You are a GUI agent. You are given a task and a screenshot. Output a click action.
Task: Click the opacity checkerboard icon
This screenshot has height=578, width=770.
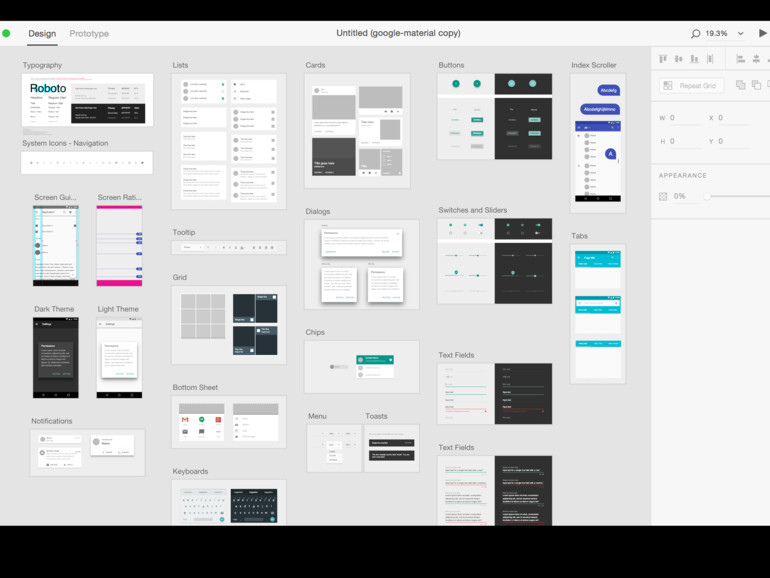(x=663, y=196)
